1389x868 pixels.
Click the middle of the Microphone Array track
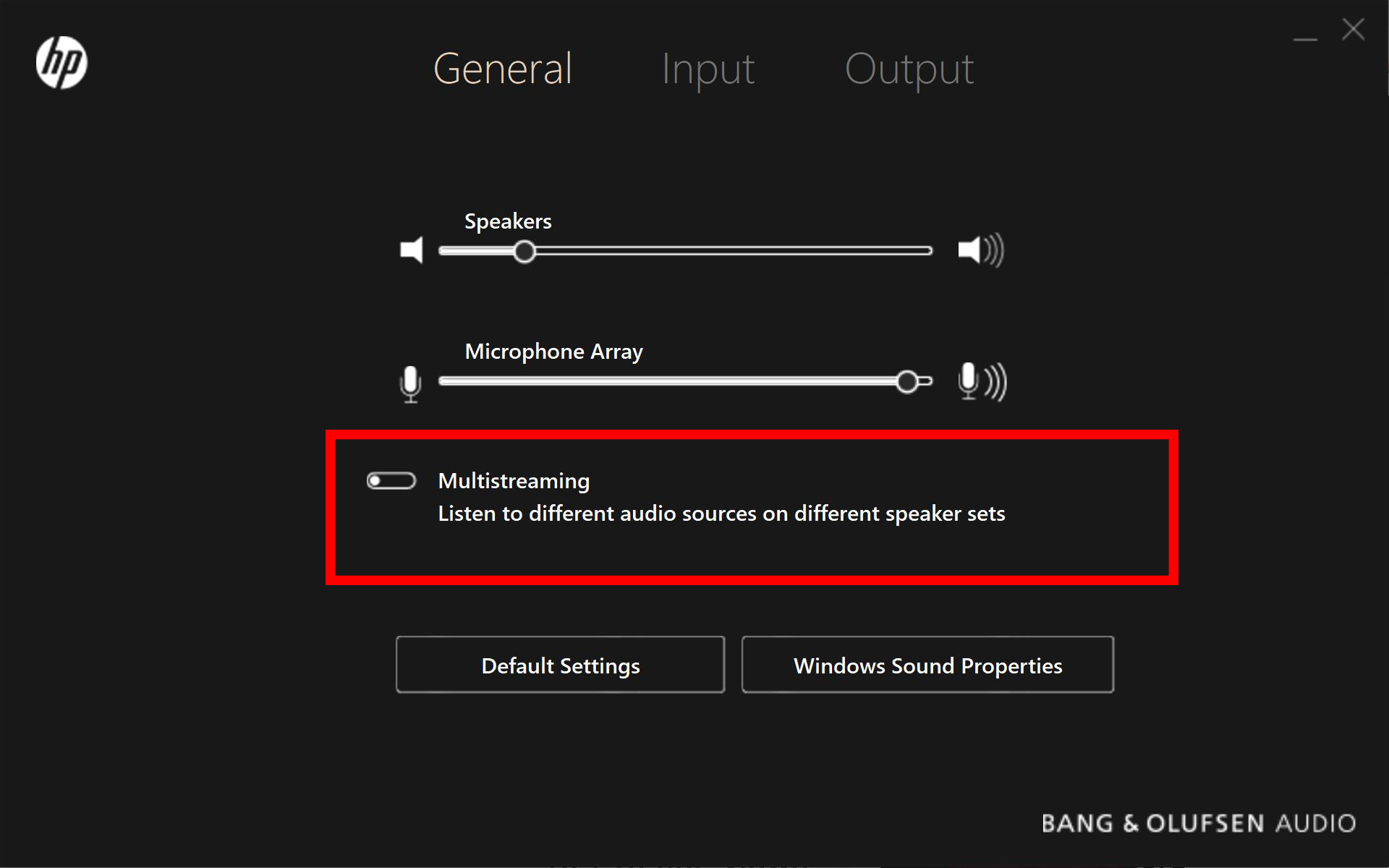pyautogui.click(x=685, y=381)
